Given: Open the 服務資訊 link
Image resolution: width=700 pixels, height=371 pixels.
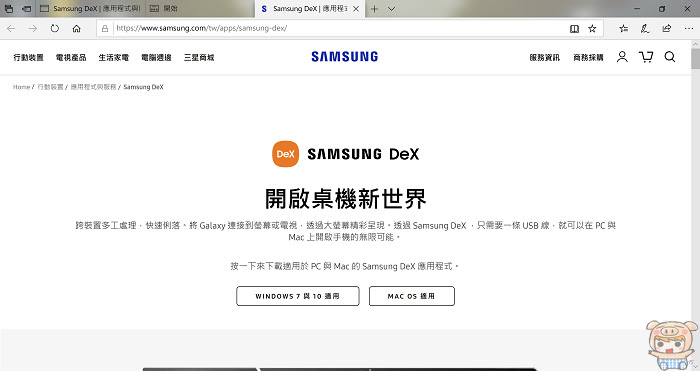Looking at the screenshot, I should [x=545, y=58].
